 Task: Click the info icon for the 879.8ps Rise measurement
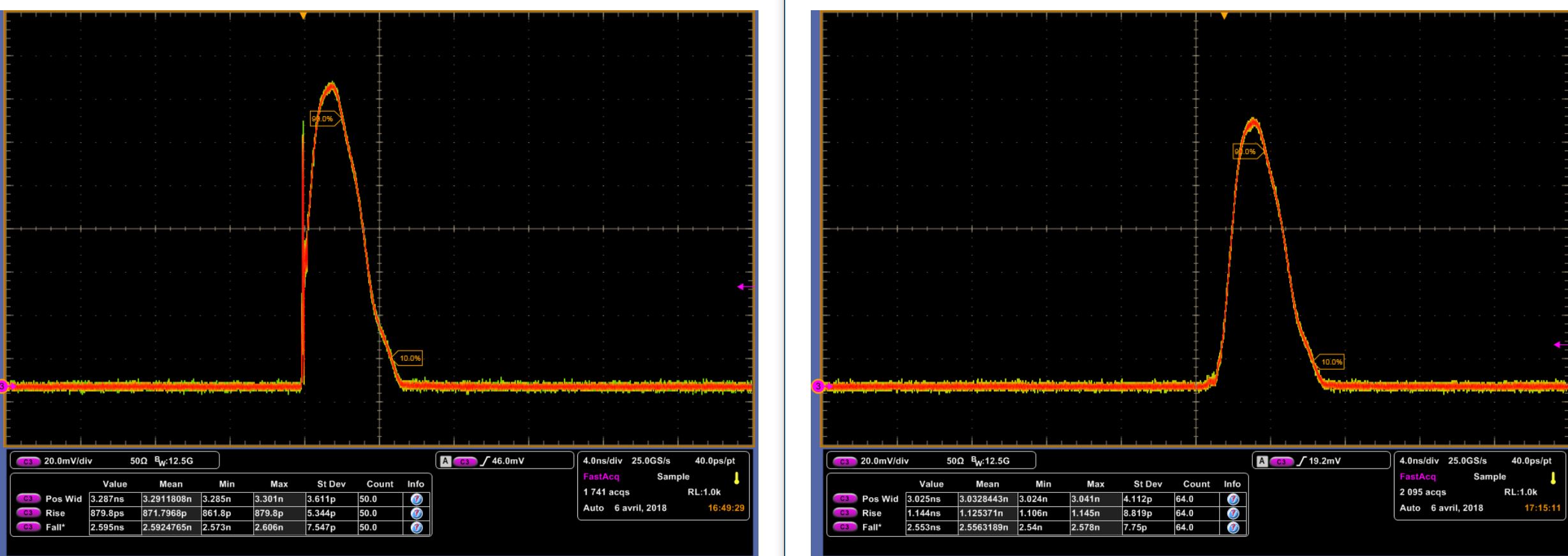tap(417, 513)
